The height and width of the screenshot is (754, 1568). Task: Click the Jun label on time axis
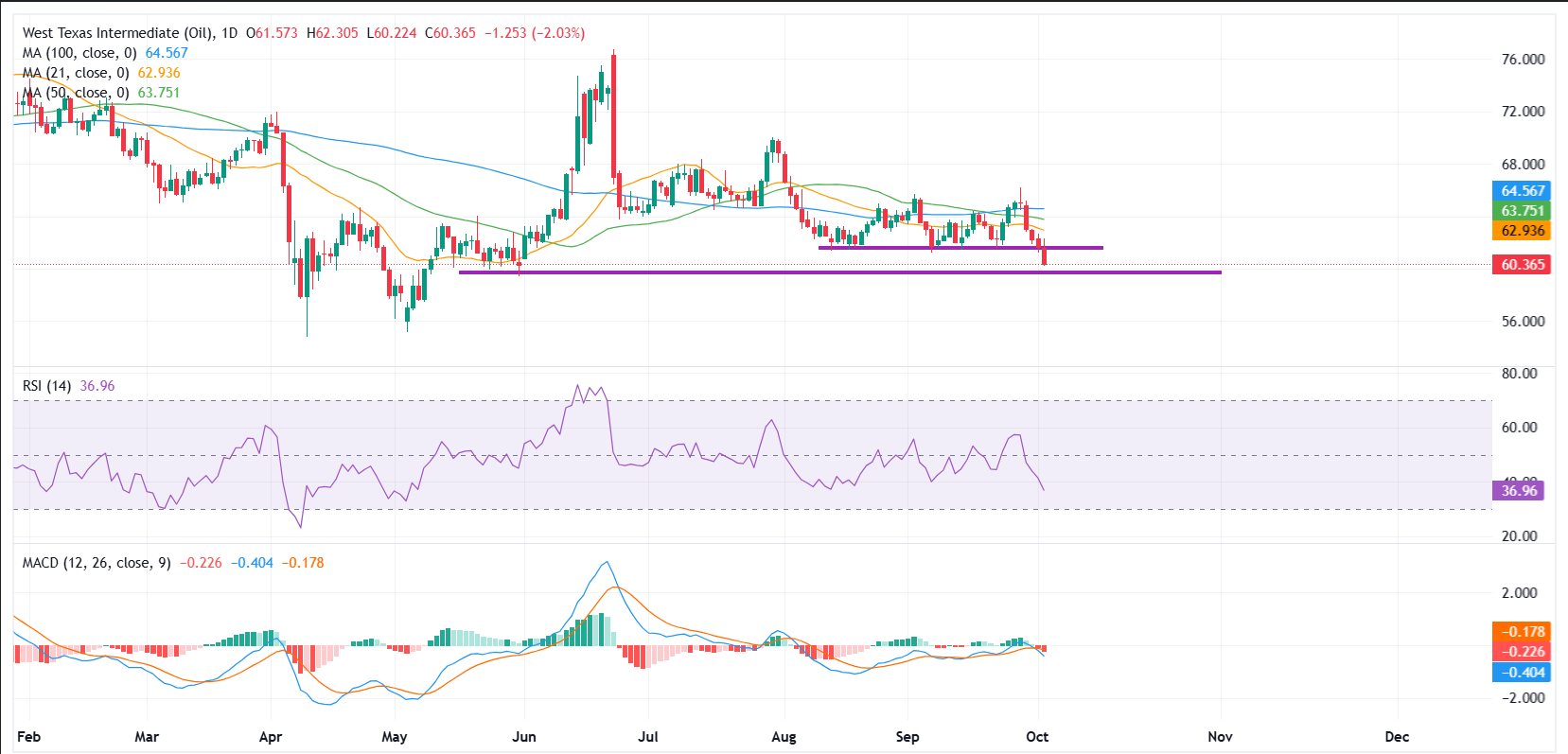pos(523,737)
